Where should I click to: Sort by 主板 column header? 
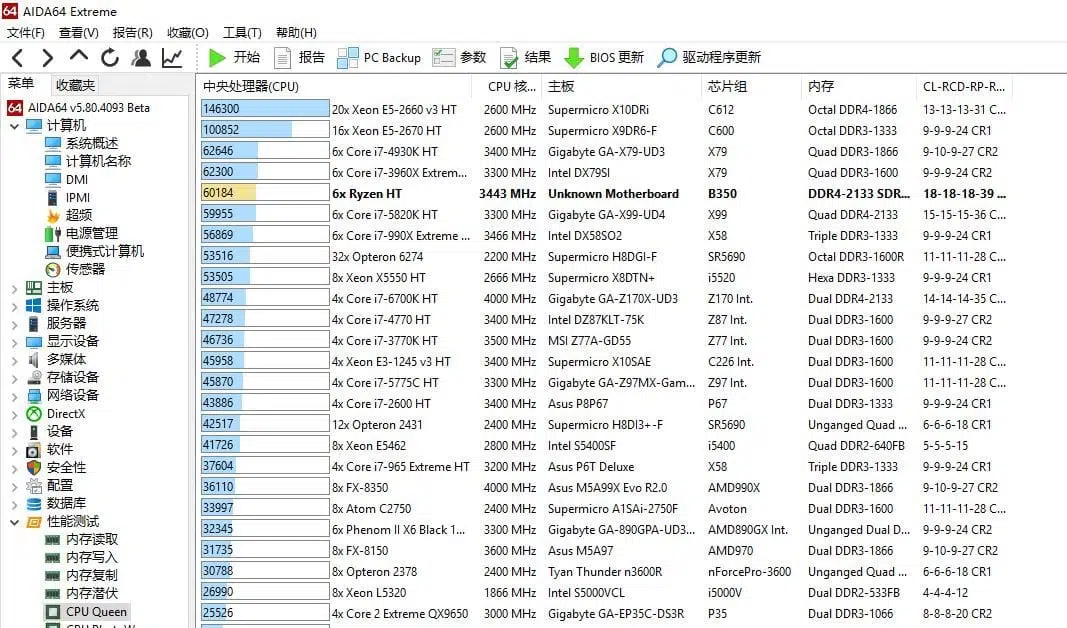[621, 86]
